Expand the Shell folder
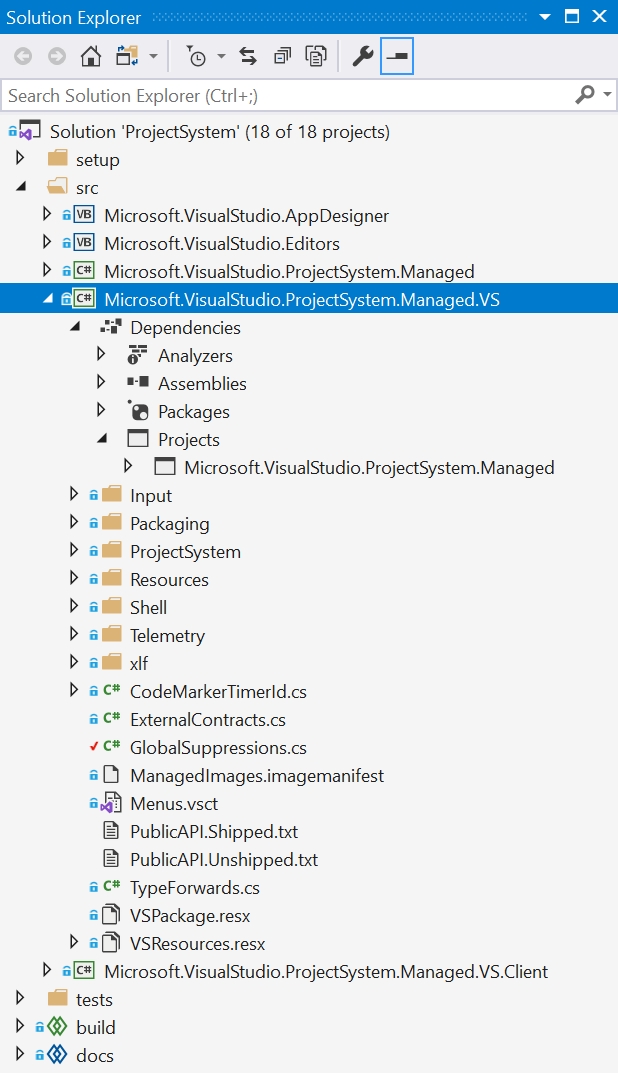The width and height of the screenshot is (618, 1073). click(x=74, y=607)
